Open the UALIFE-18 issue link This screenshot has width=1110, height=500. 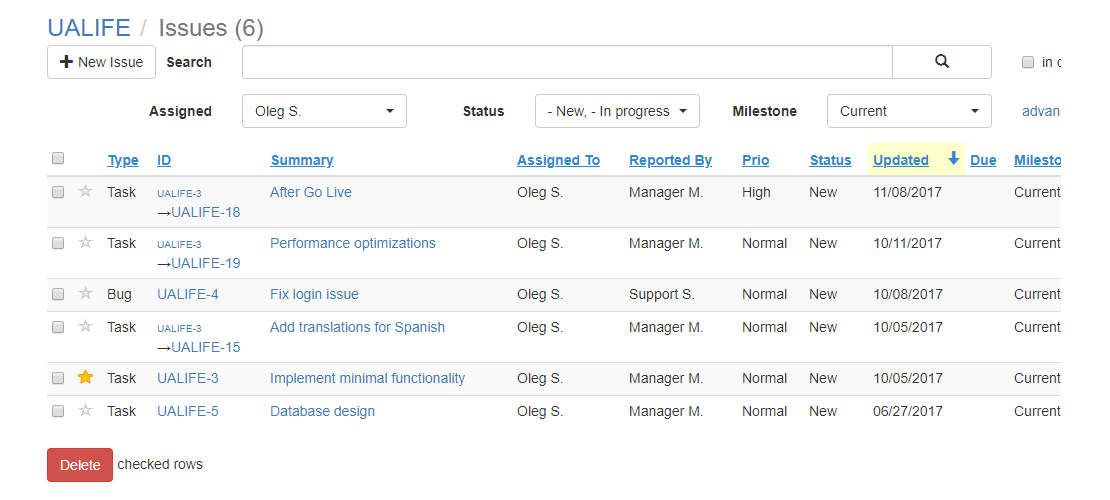coord(205,212)
